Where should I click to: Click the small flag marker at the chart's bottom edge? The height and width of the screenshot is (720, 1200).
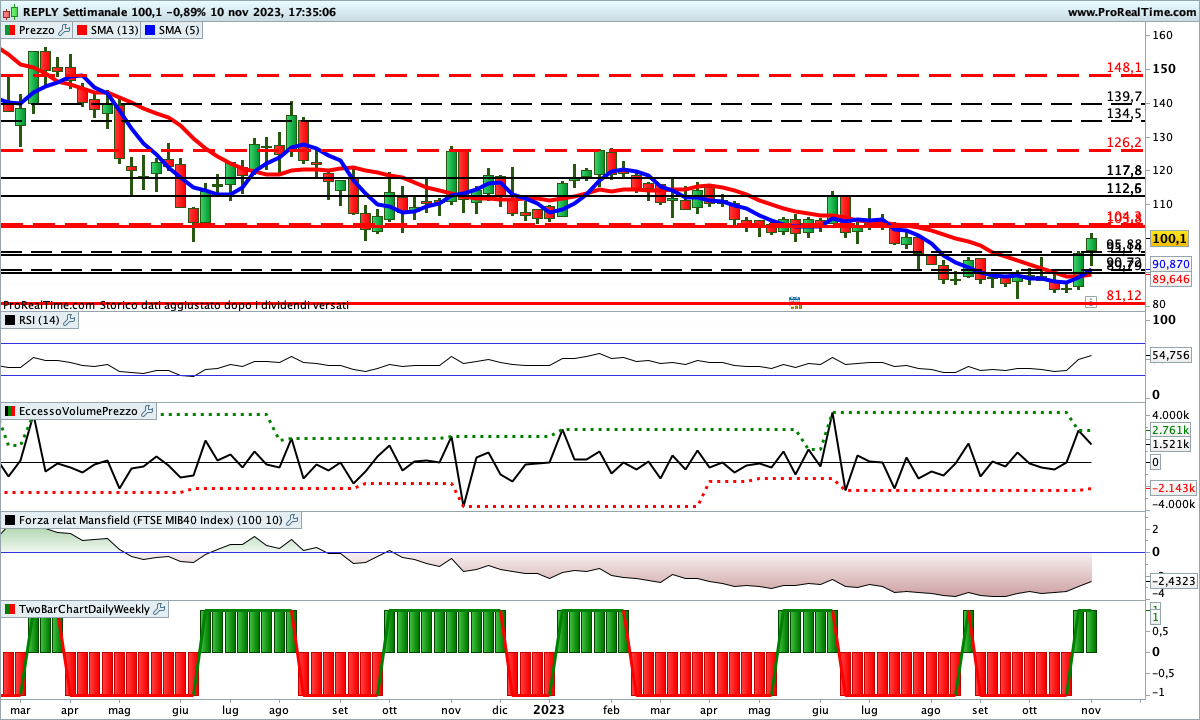click(x=795, y=301)
